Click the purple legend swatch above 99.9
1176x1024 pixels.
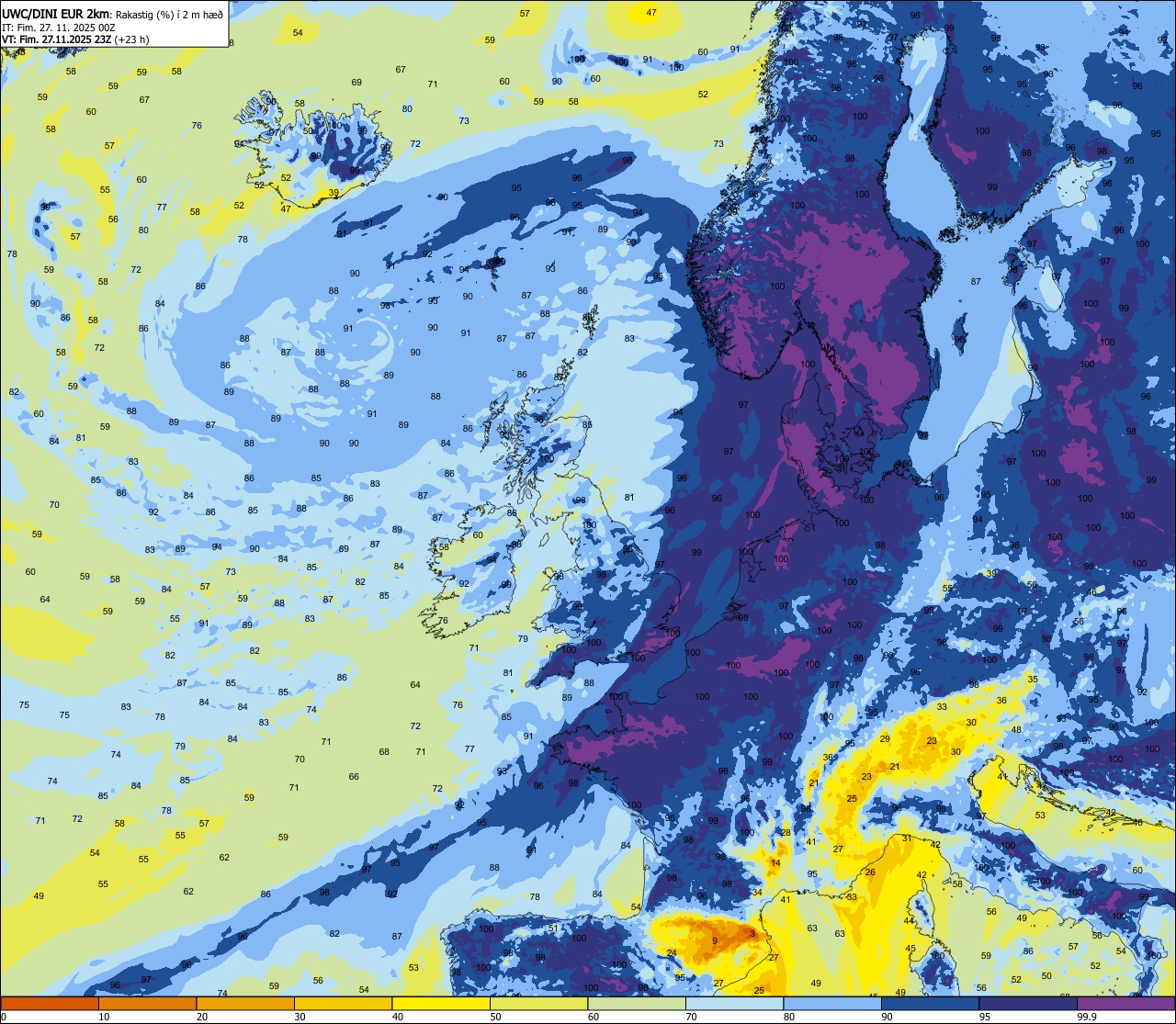(1125, 1003)
